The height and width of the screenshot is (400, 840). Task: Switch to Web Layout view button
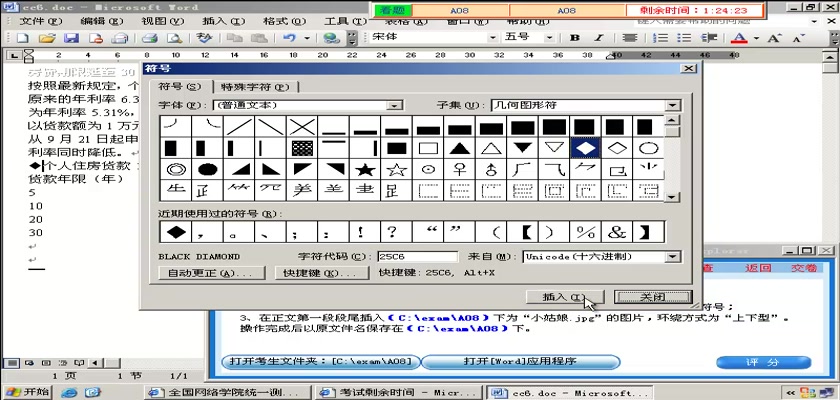pyautogui.click(x=28, y=363)
